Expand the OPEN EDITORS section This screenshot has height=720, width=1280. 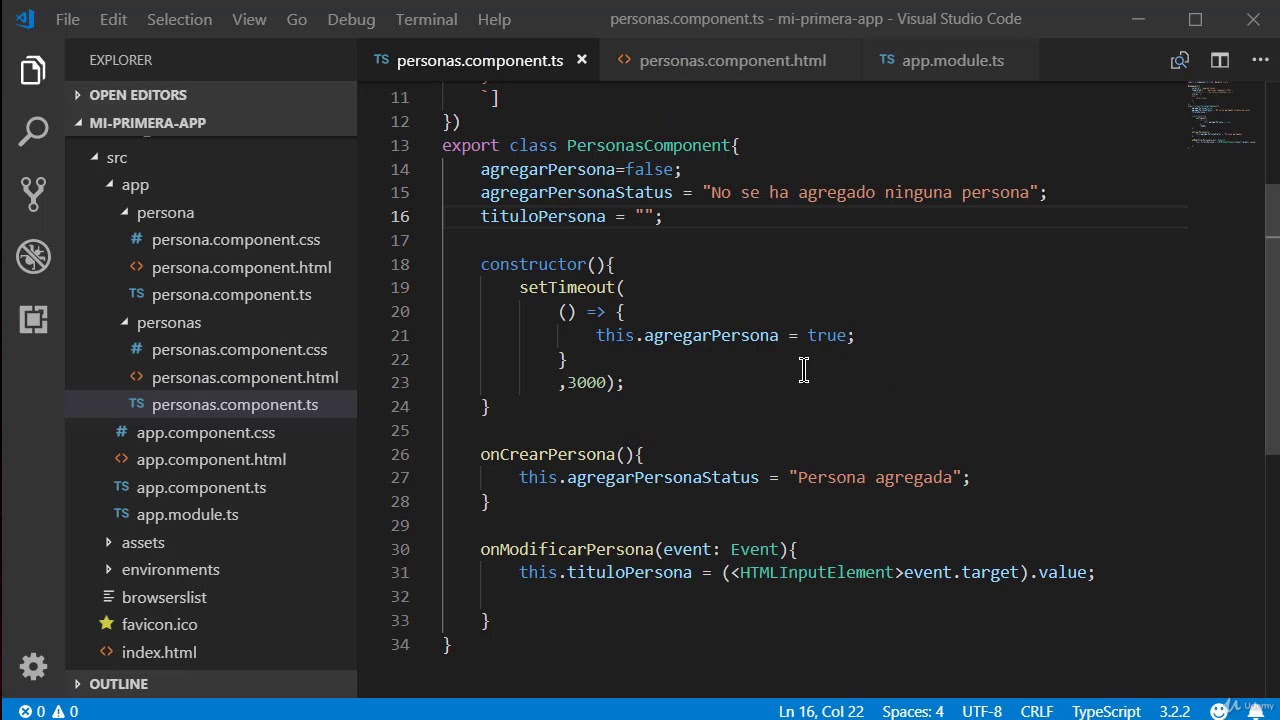coord(138,95)
